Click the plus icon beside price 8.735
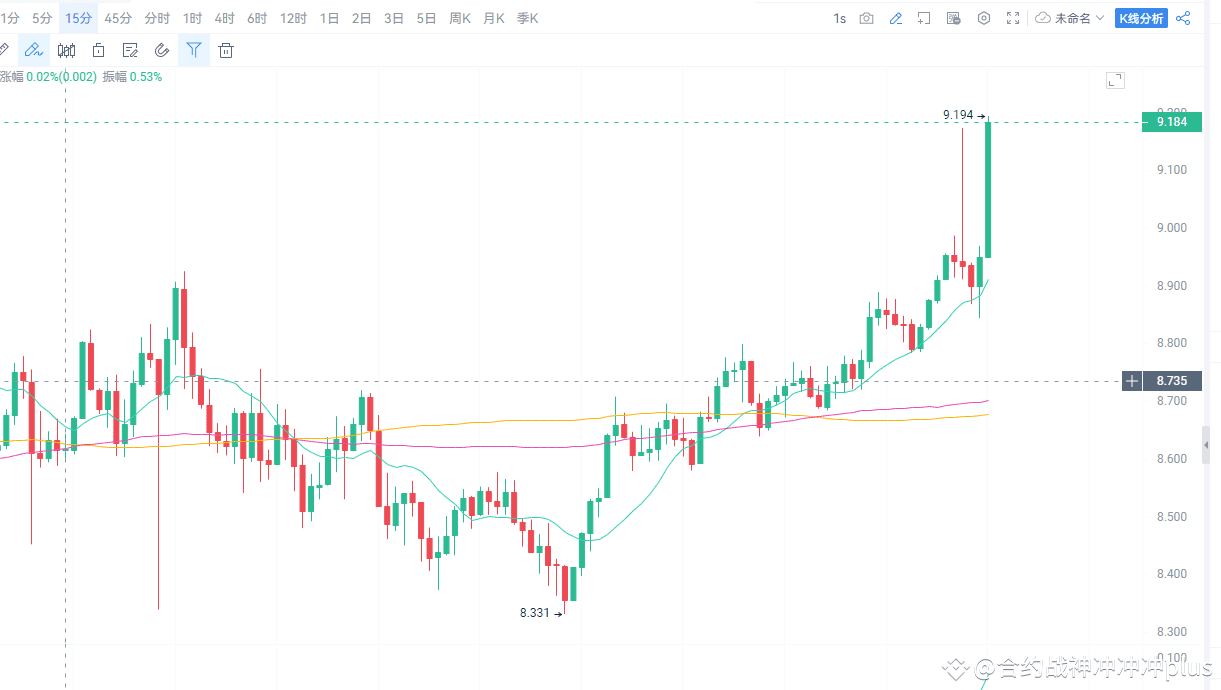The width and height of the screenshot is (1221, 690). (1131, 381)
